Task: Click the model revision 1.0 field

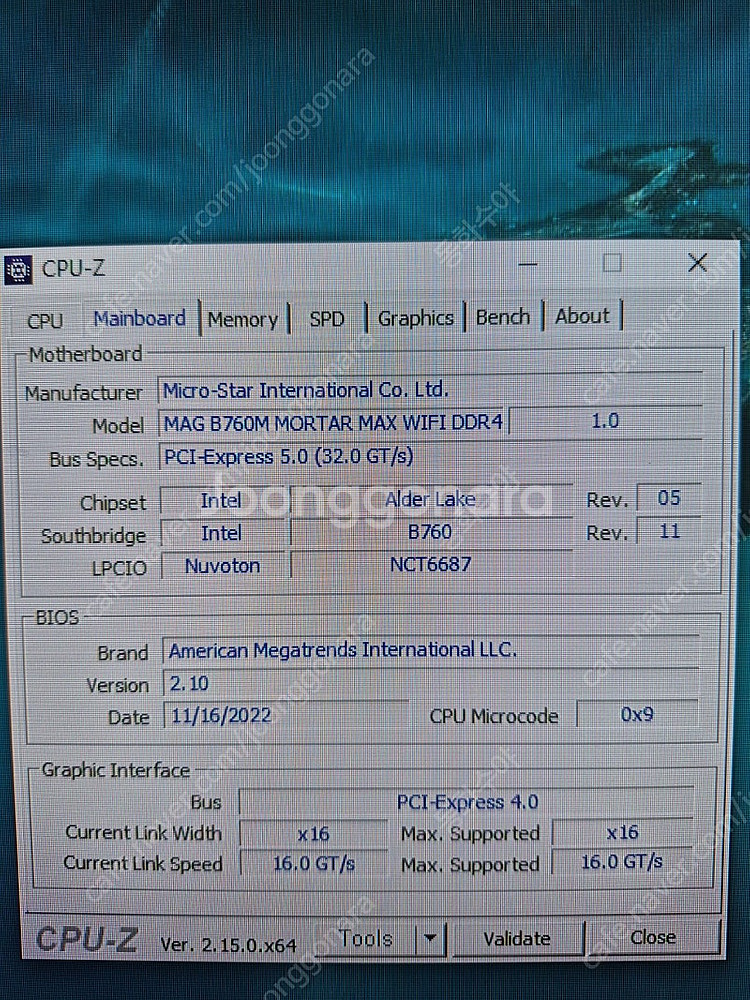Action: click(605, 421)
